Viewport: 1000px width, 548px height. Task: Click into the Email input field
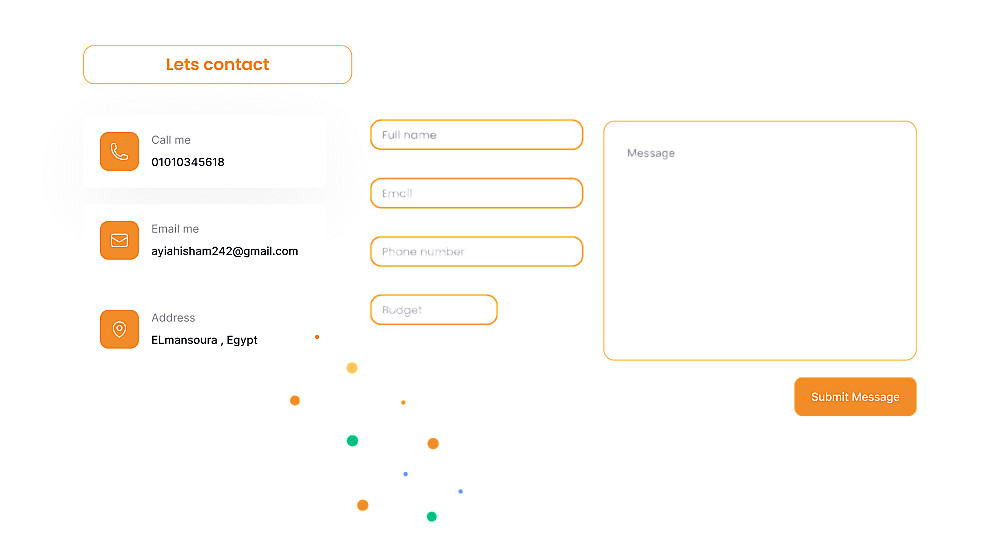[476, 193]
